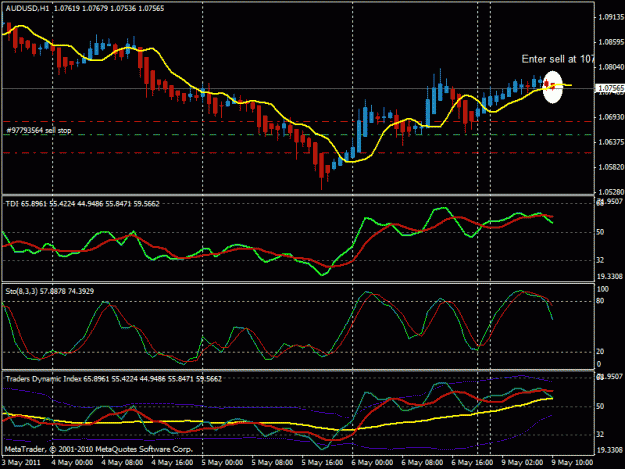625x469 pixels.
Task: Click the 1.08040 price axis label
Action: pos(610,67)
